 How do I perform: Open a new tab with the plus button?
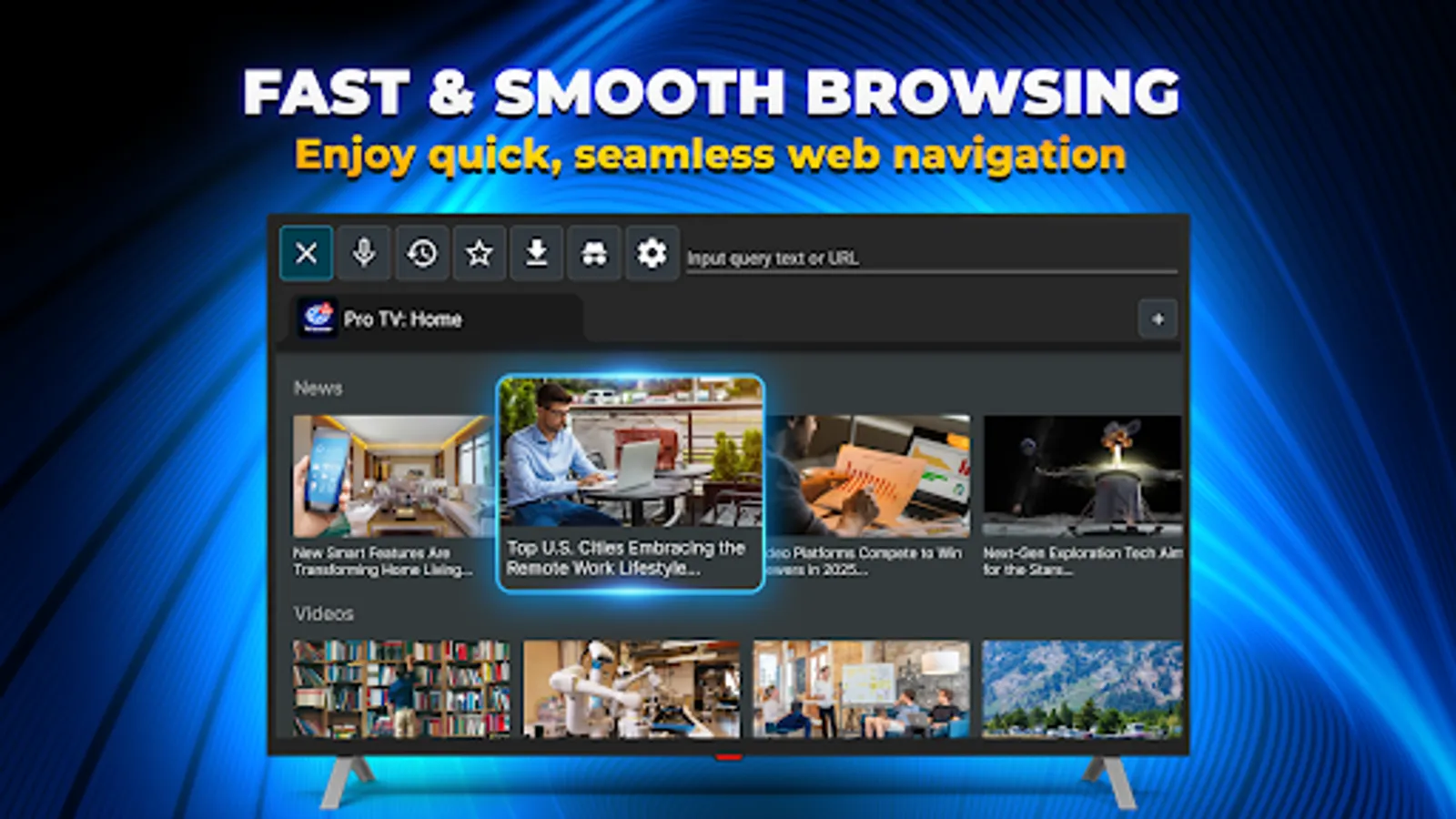pos(1158,319)
